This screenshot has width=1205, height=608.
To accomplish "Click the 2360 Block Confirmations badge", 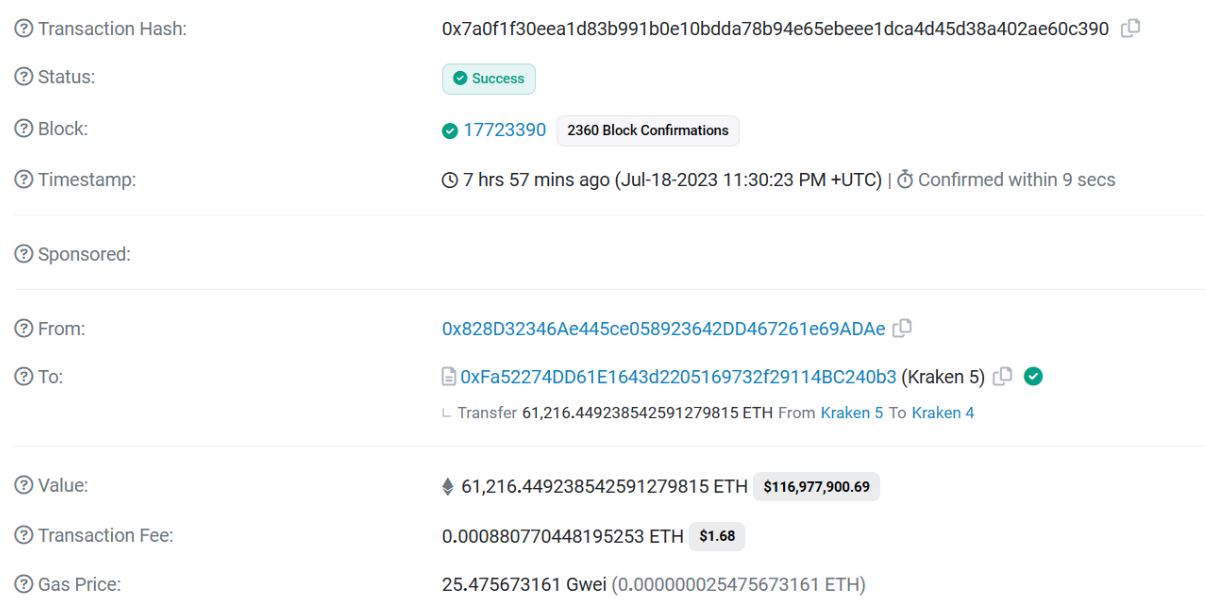I will pos(648,130).
